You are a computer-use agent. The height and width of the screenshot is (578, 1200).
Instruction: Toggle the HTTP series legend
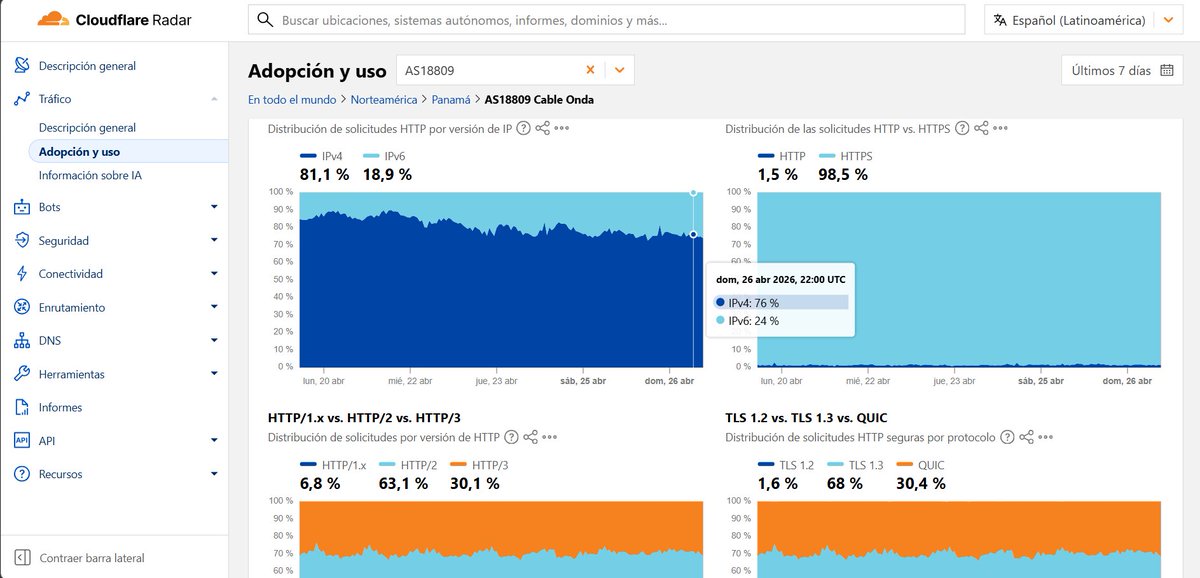pyautogui.click(x=782, y=156)
